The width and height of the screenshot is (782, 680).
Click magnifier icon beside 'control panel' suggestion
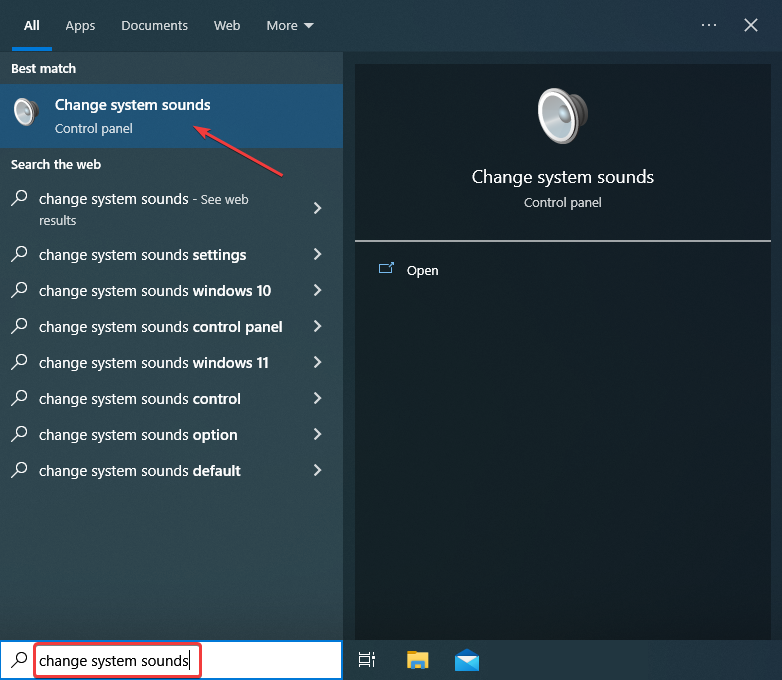tap(19, 325)
